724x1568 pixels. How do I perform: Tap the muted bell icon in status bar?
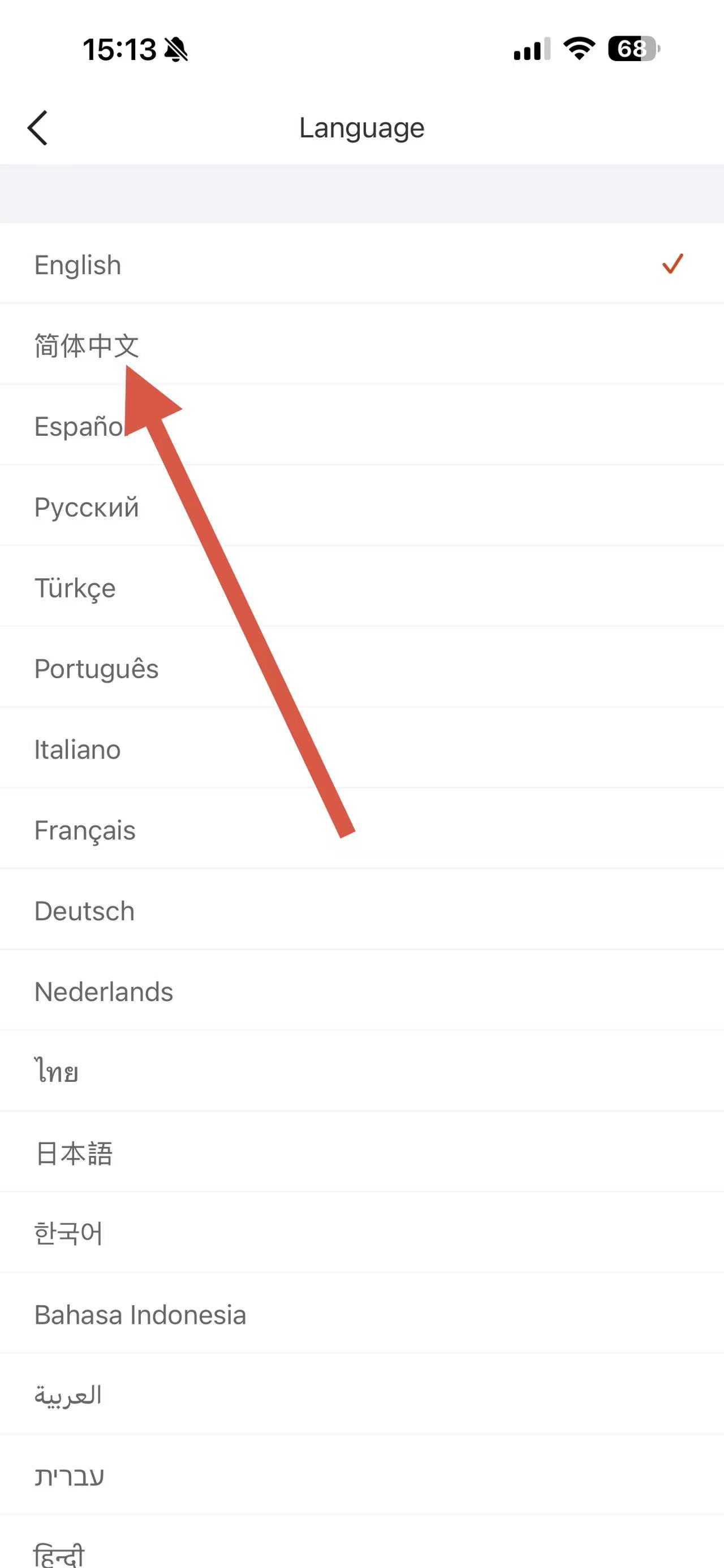click(x=176, y=49)
